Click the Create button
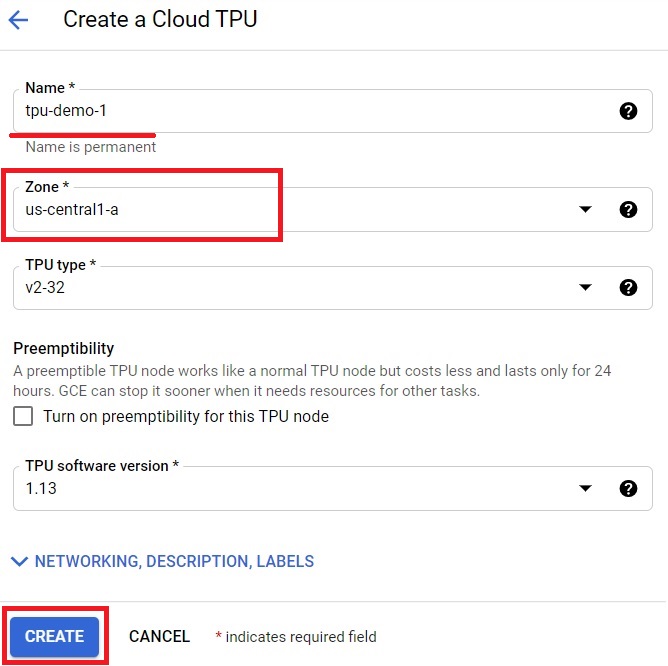Screen dimensions: 668x666 [55, 636]
